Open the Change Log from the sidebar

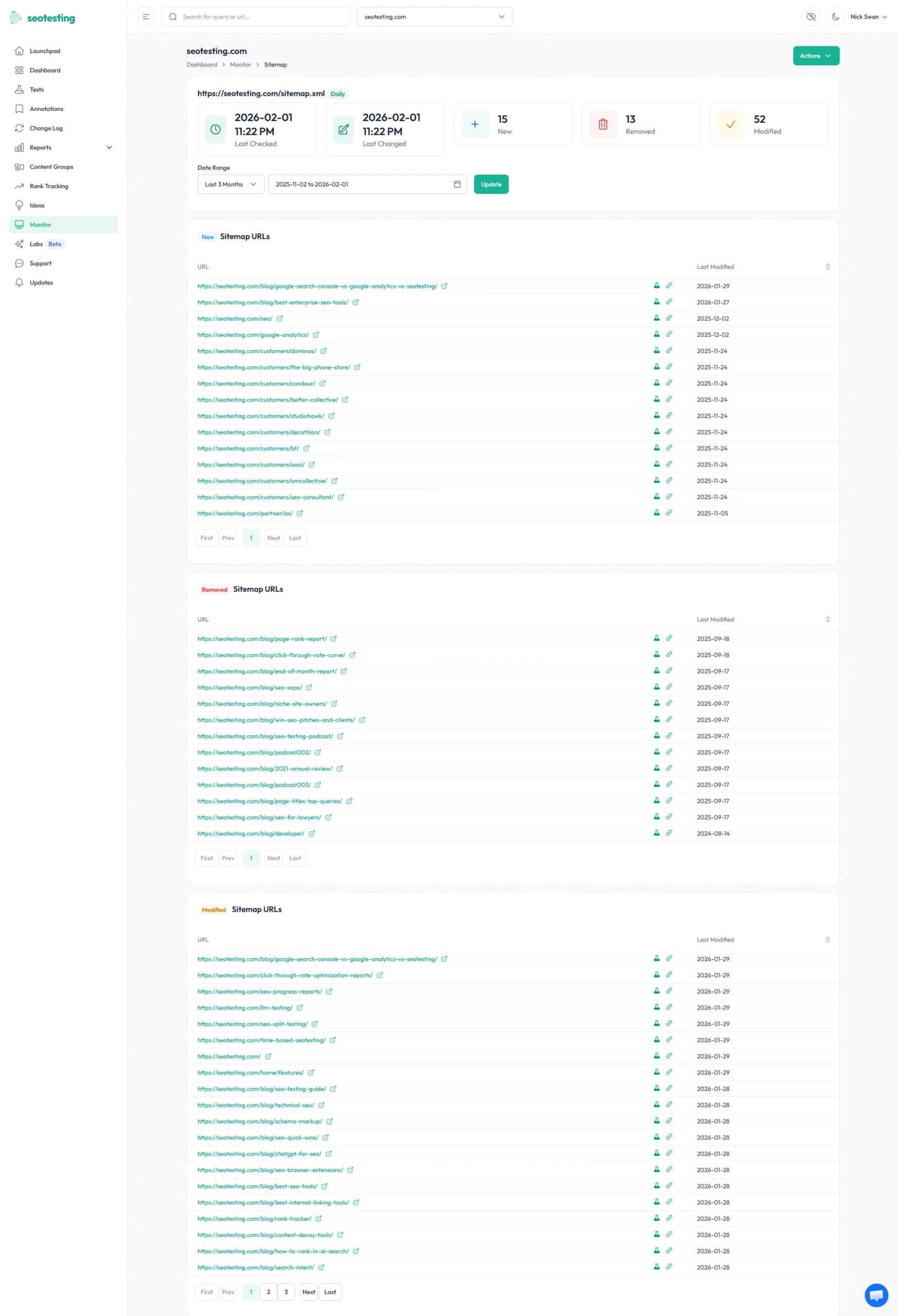(46, 128)
